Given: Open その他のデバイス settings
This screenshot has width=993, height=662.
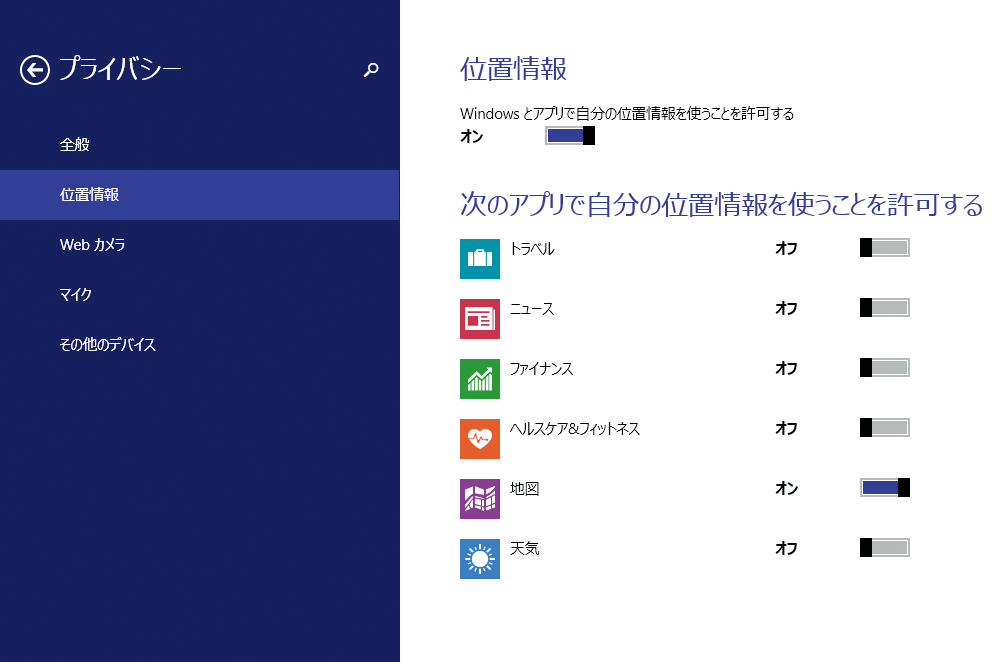Looking at the screenshot, I should (x=199, y=345).
